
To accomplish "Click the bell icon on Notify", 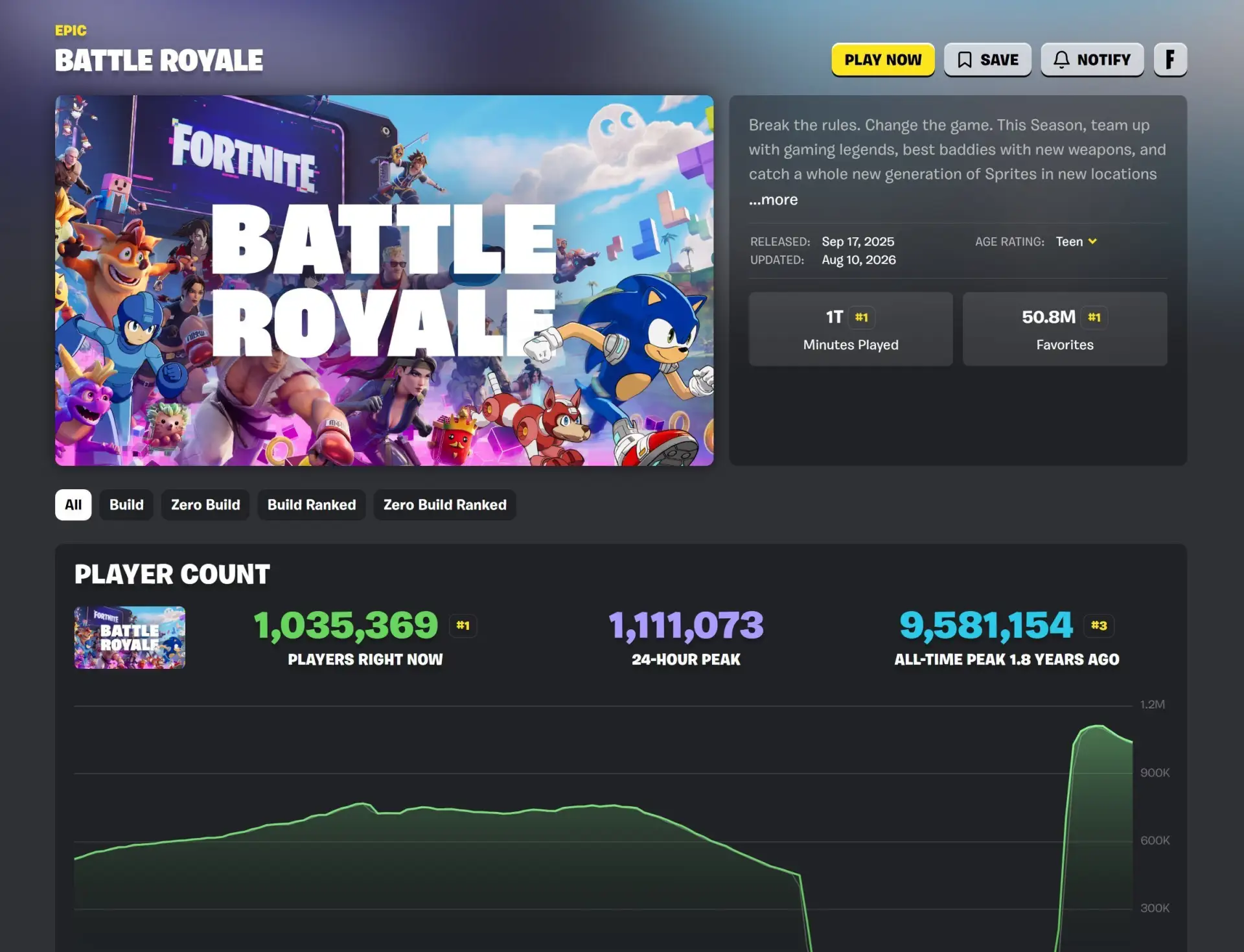I will (x=1061, y=60).
